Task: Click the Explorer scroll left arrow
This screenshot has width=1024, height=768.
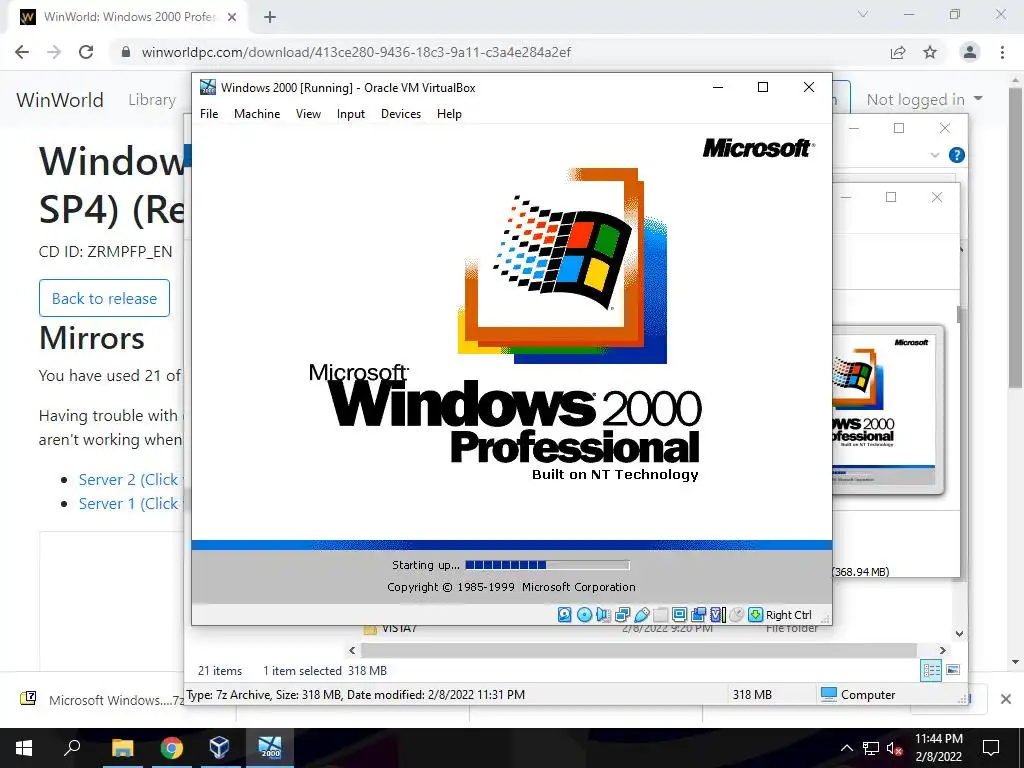Action: (x=353, y=650)
